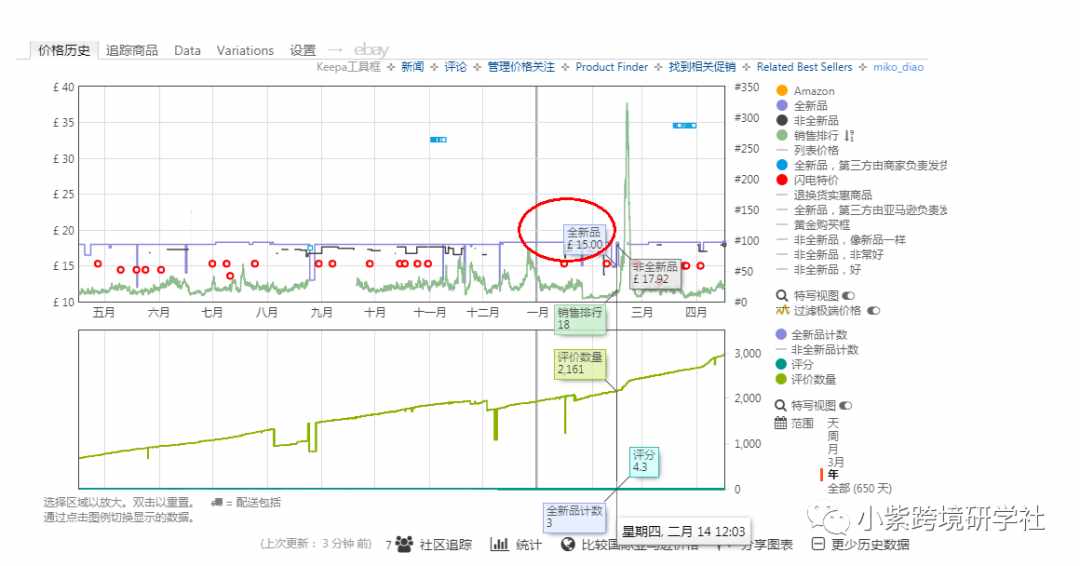Switch the upper 特写视图 toggle
This screenshot has width=1080, height=566.
(x=848, y=295)
